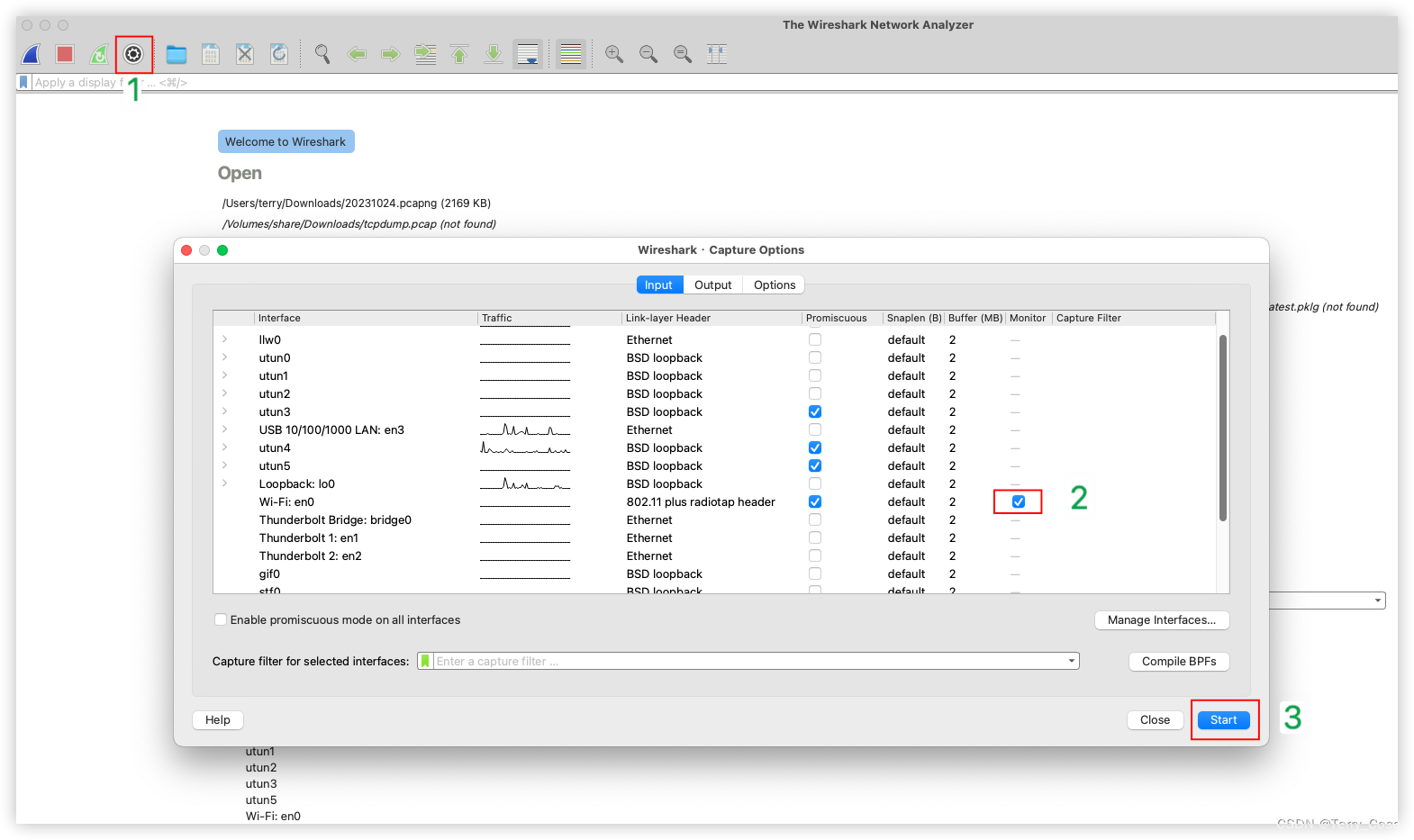Select Wi-Fi: en0 in main window list
This screenshot has height=840, width=1414.
[273, 816]
